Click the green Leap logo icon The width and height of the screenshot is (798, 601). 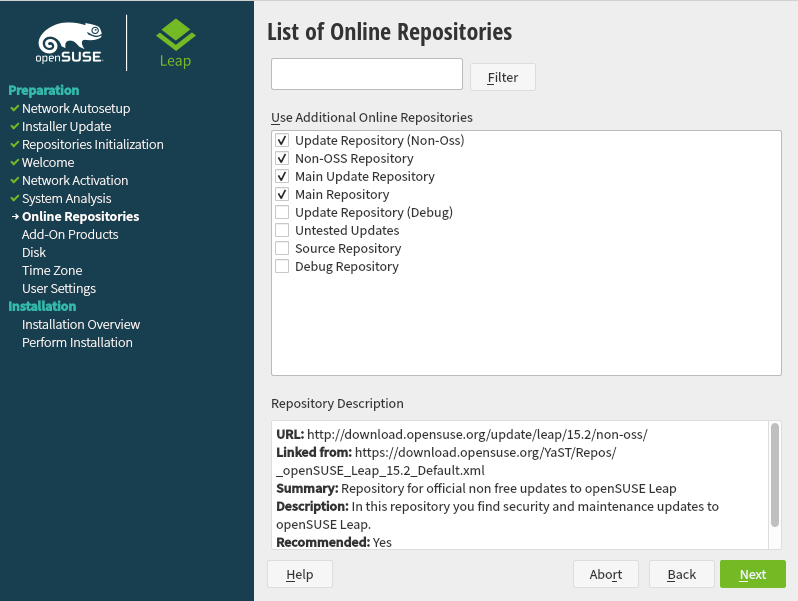175,36
